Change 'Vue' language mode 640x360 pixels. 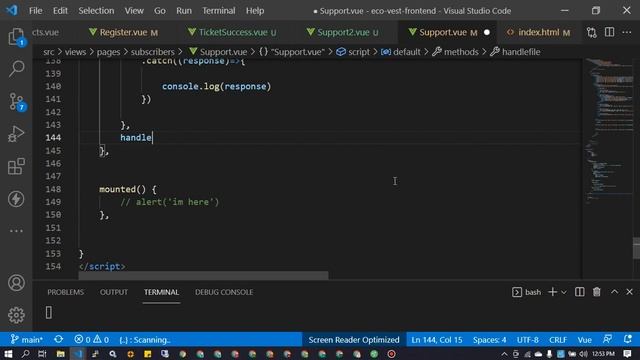click(584, 340)
